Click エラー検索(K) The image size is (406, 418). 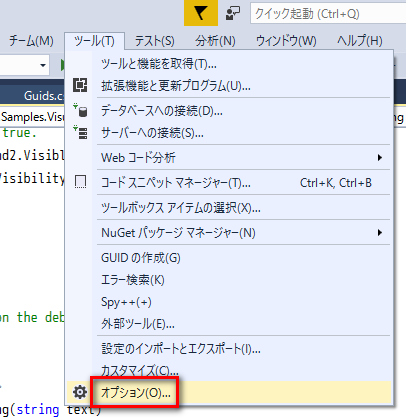pyautogui.click(x=228, y=280)
